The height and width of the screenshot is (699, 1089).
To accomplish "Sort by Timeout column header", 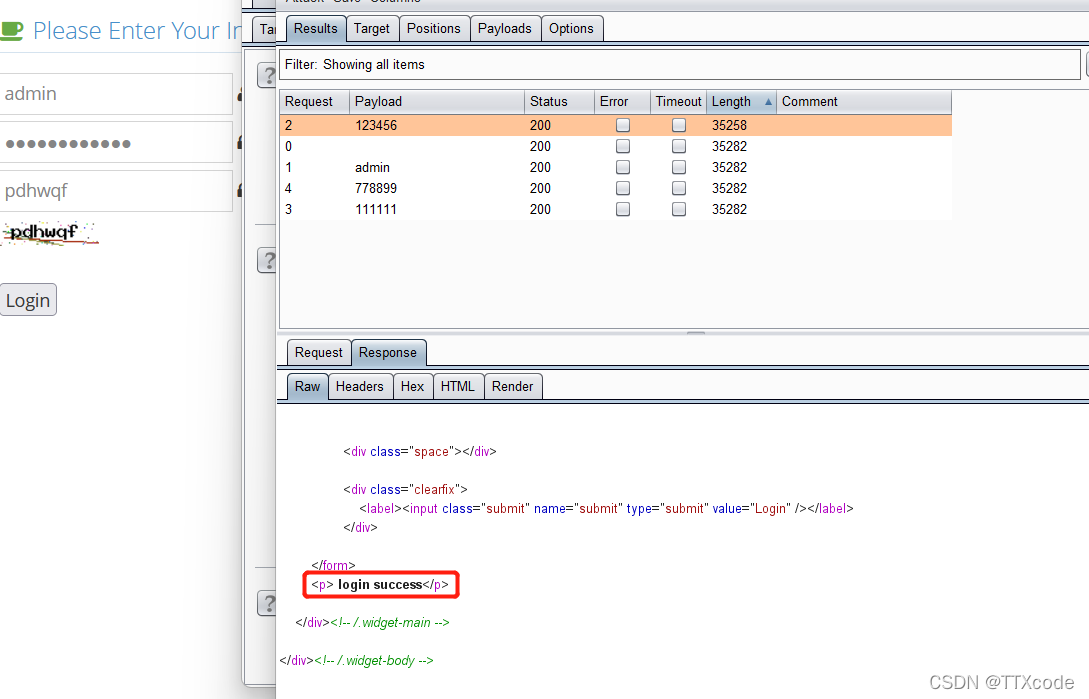I will pyautogui.click(x=679, y=101).
